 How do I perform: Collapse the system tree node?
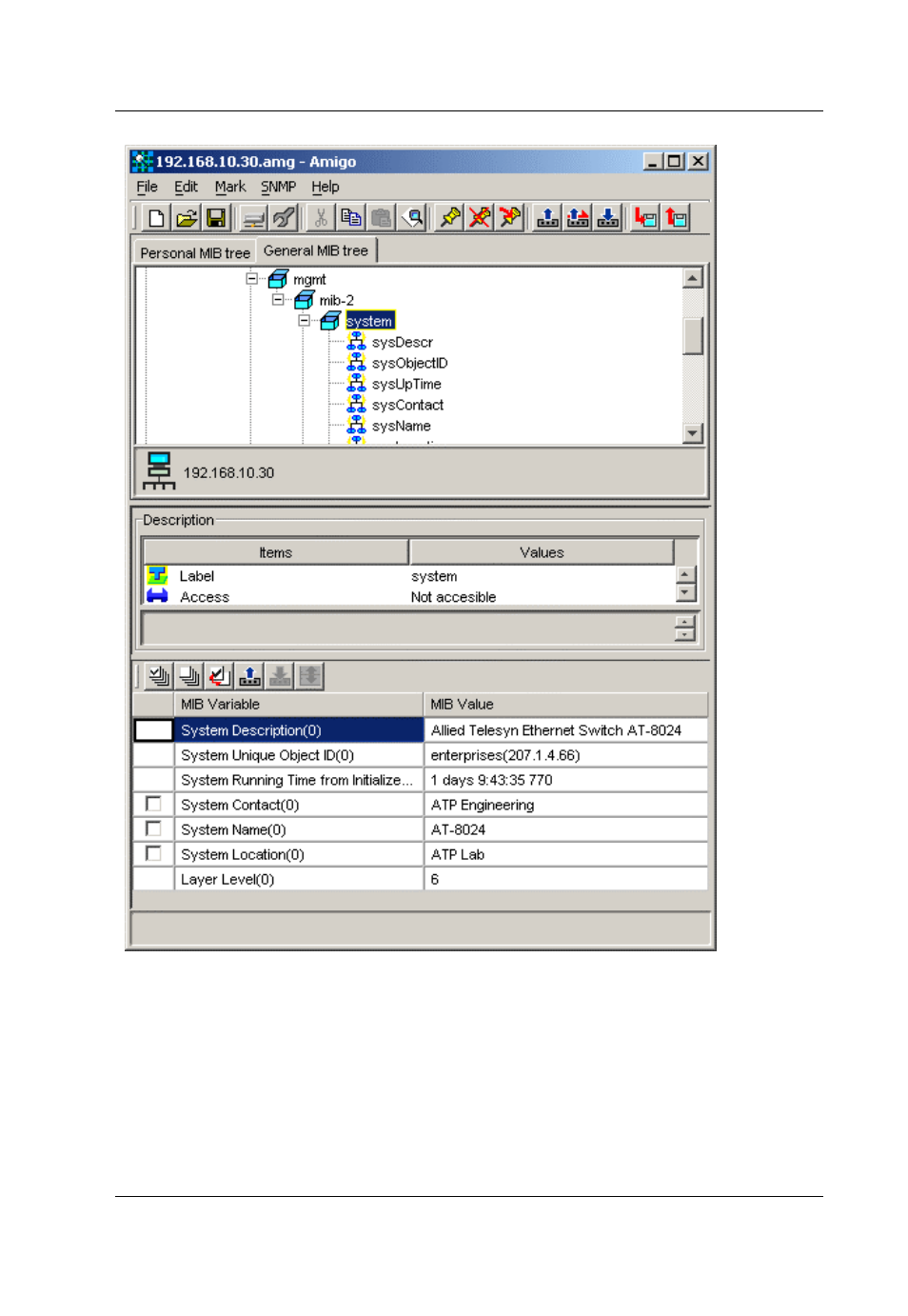(x=305, y=320)
